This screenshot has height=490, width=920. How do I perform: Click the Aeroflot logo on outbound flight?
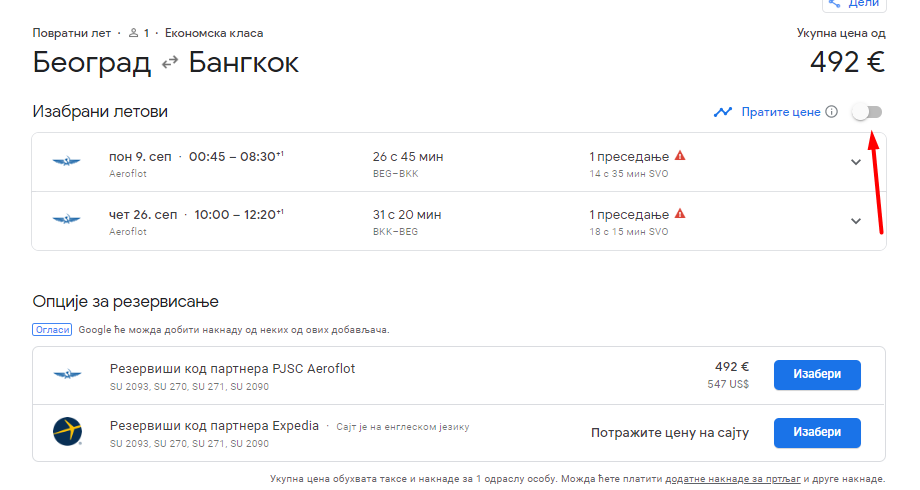click(66, 161)
